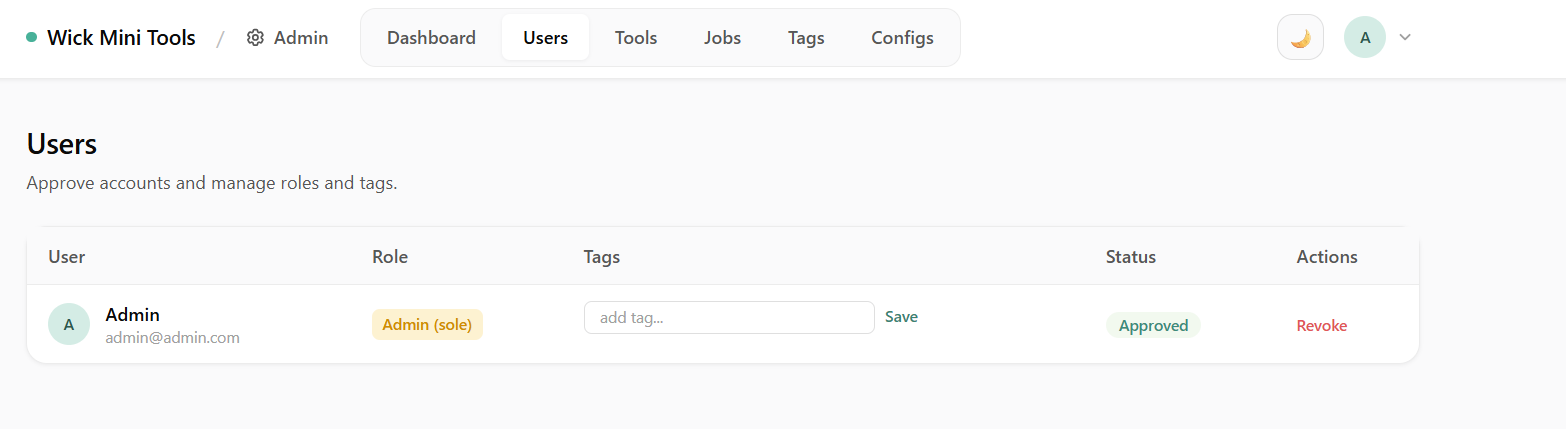Switch to the Users tab
The width and height of the screenshot is (1566, 429).
[545, 38]
